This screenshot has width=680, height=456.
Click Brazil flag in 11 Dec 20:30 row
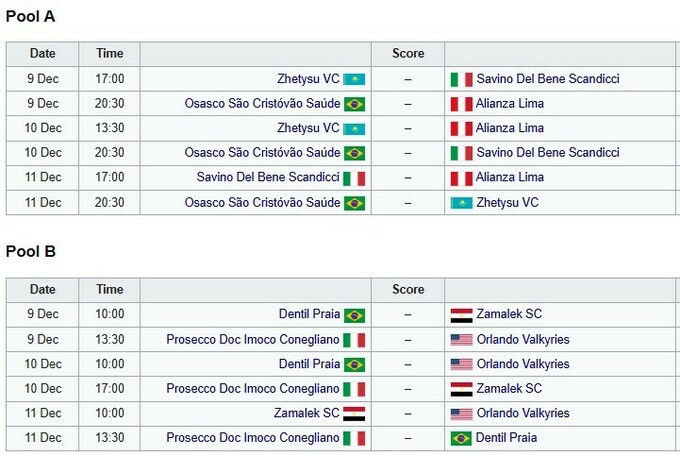(354, 203)
